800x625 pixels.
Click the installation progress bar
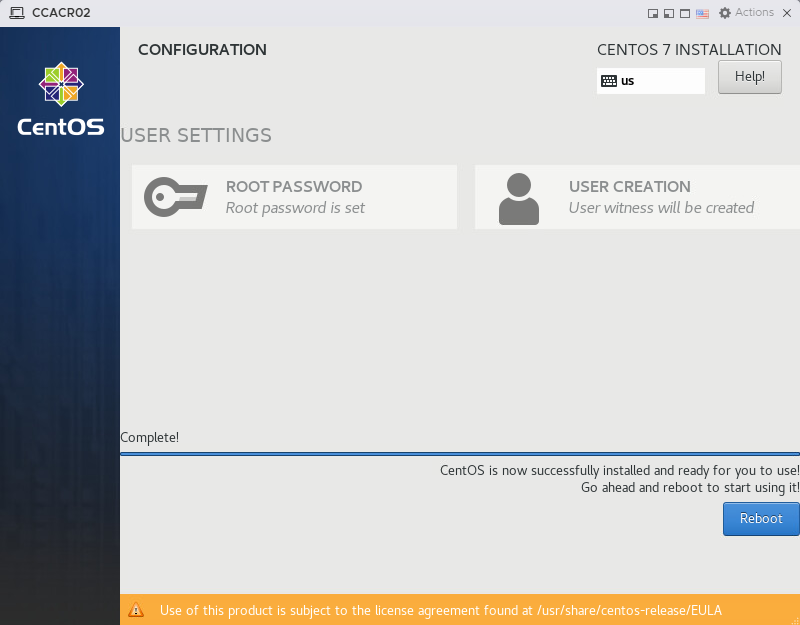pos(460,453)
